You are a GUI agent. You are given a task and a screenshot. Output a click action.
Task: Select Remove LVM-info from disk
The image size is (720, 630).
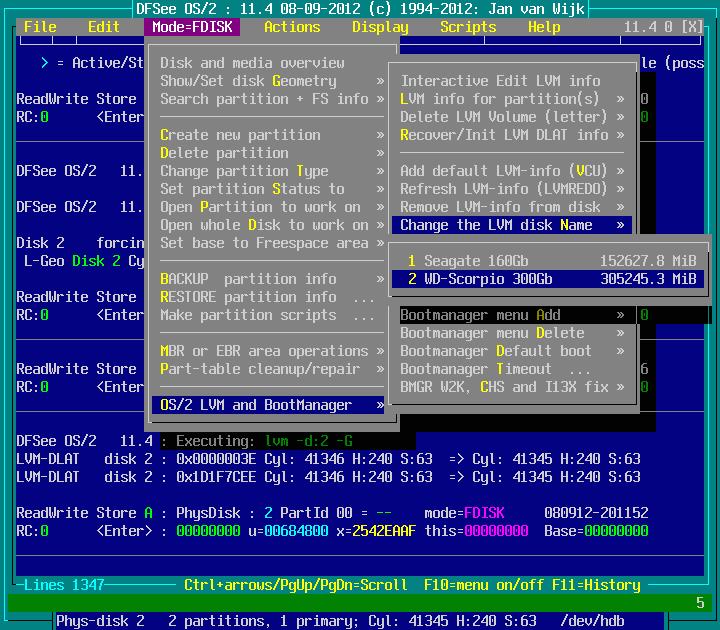pos(501,207)
